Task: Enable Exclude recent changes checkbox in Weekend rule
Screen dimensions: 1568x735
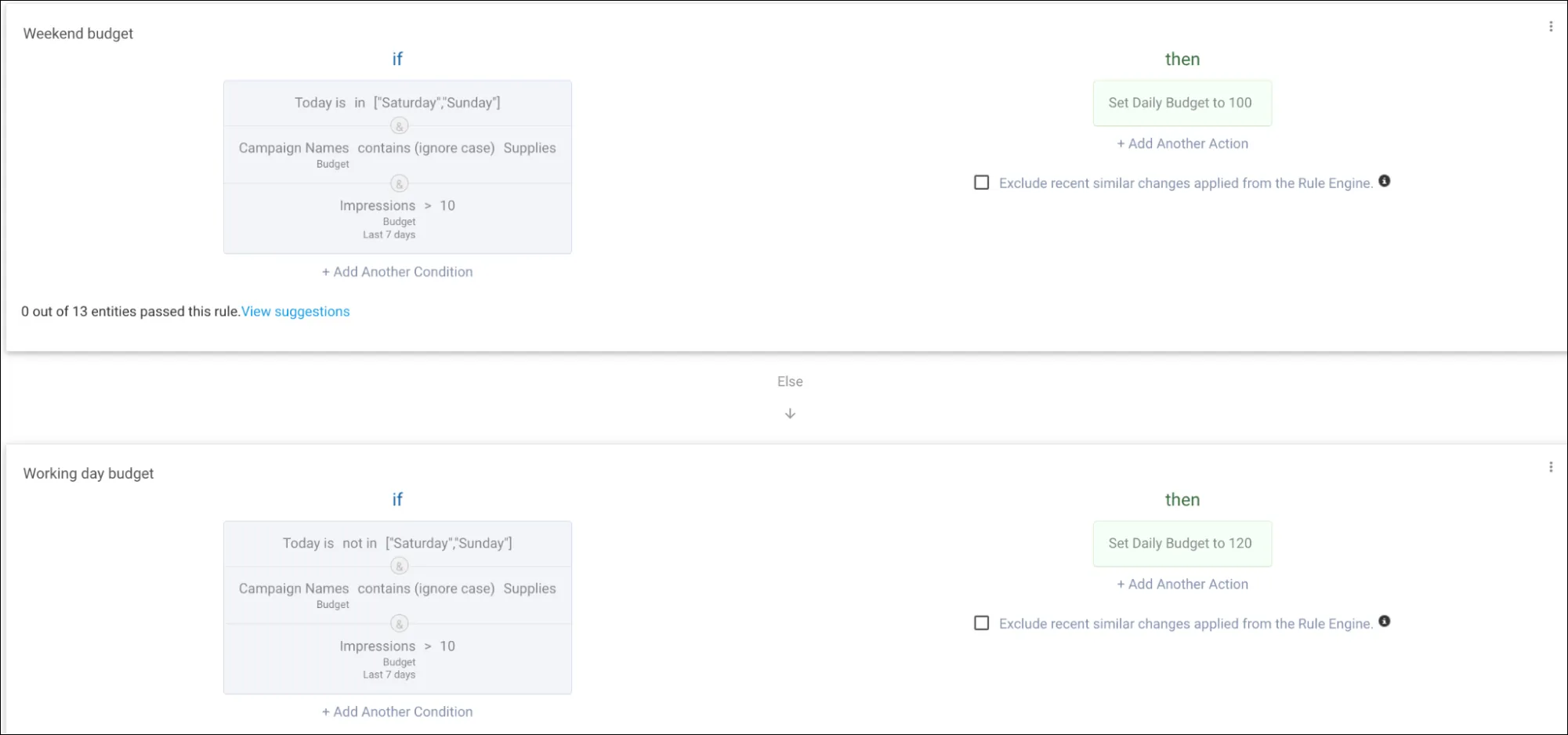Action: (x=981, y=183)
